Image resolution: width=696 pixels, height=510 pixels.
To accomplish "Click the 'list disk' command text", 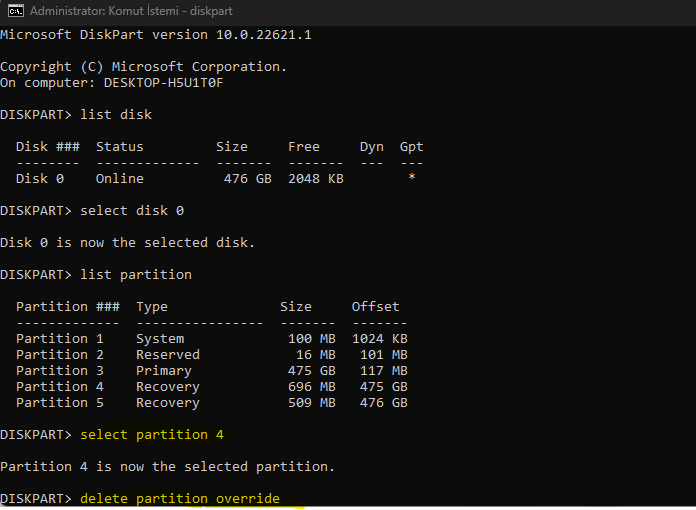I will [116, 114].
